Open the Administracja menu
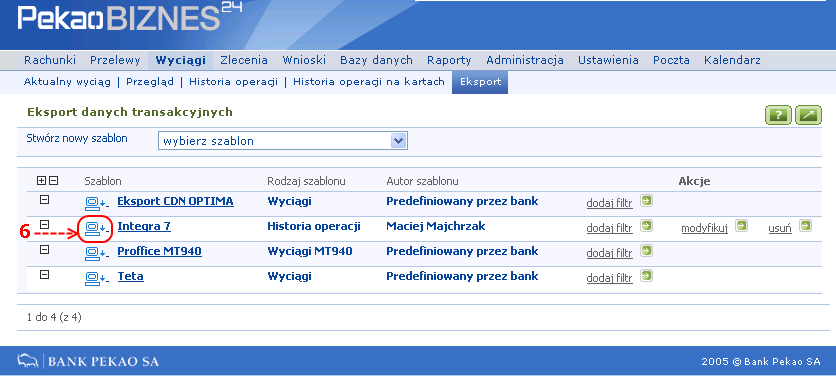The height and width of the screenshot is (376, 836). (x=525, y=60)
